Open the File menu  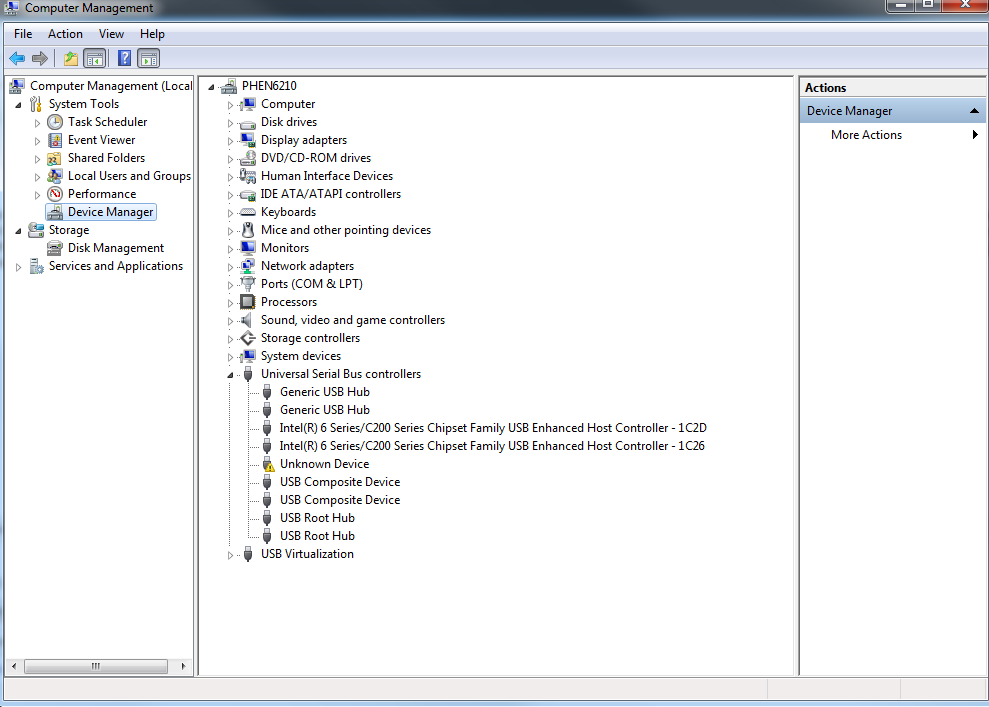tap(23, 34)
